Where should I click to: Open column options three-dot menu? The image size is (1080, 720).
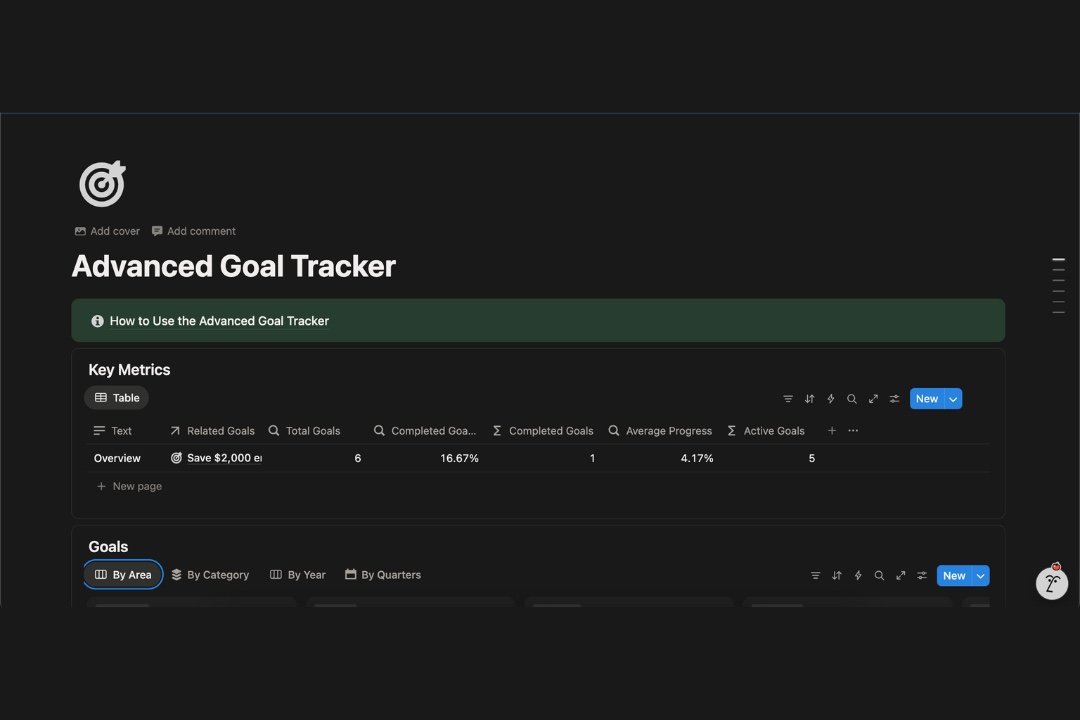pyautogui.click(x=853, y=431)
